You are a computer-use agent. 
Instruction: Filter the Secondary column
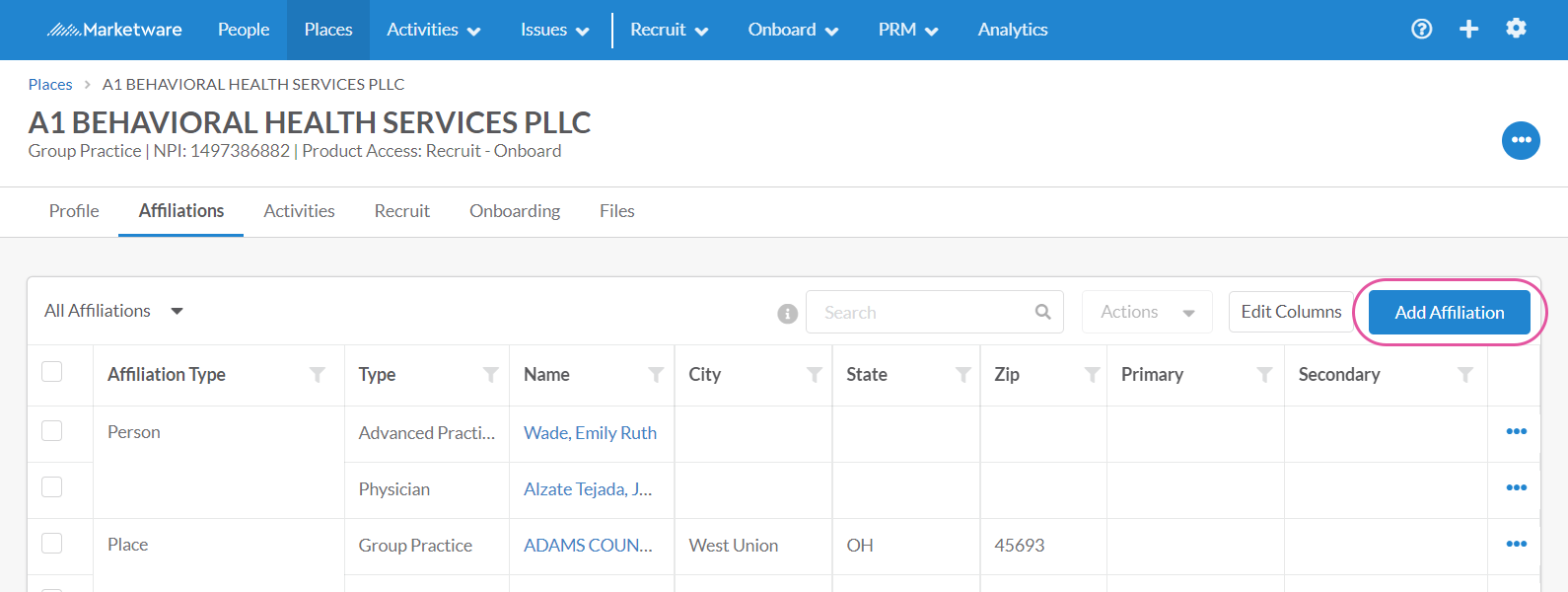coord(1465,375)
